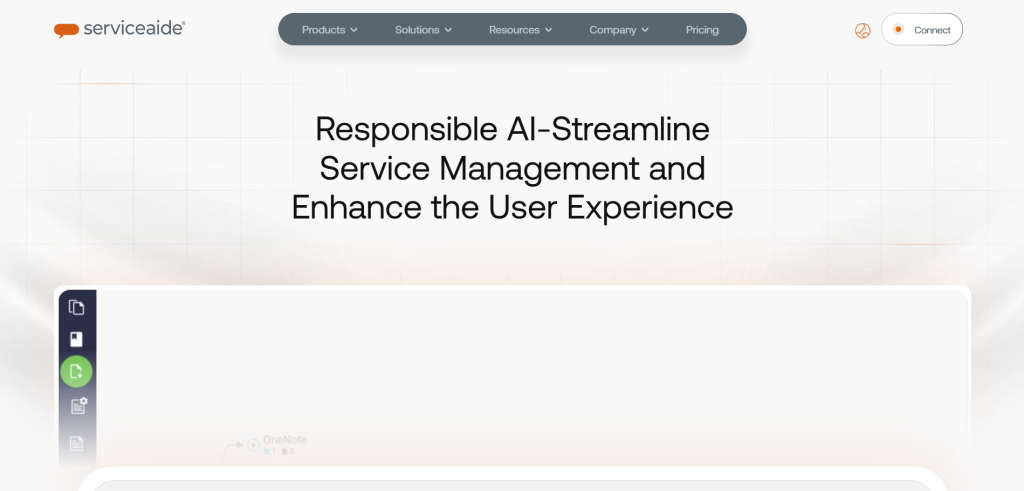Click the copy documents icon in sidebar
The height and width of the screenshot is (491, 1024).
click(x=77, y=307)
